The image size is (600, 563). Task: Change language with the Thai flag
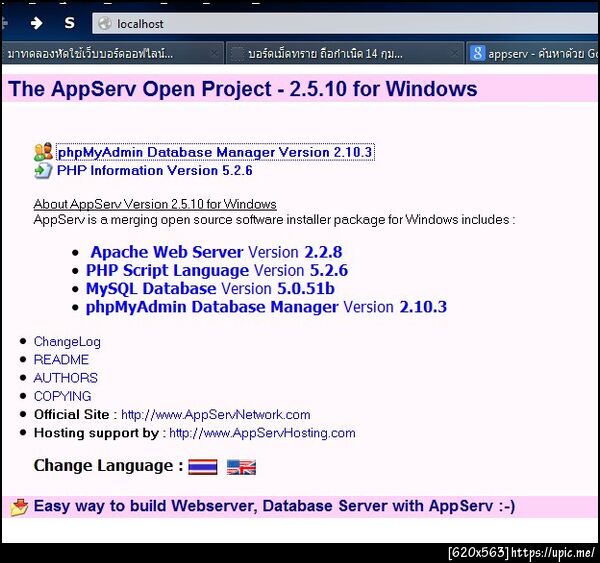pos(203,467)
